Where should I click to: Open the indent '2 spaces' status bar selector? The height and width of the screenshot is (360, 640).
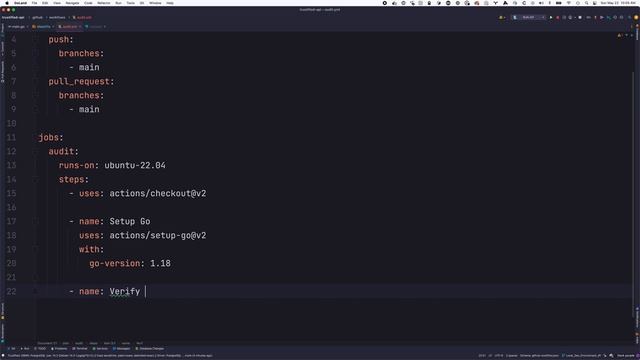click(512, 356)
